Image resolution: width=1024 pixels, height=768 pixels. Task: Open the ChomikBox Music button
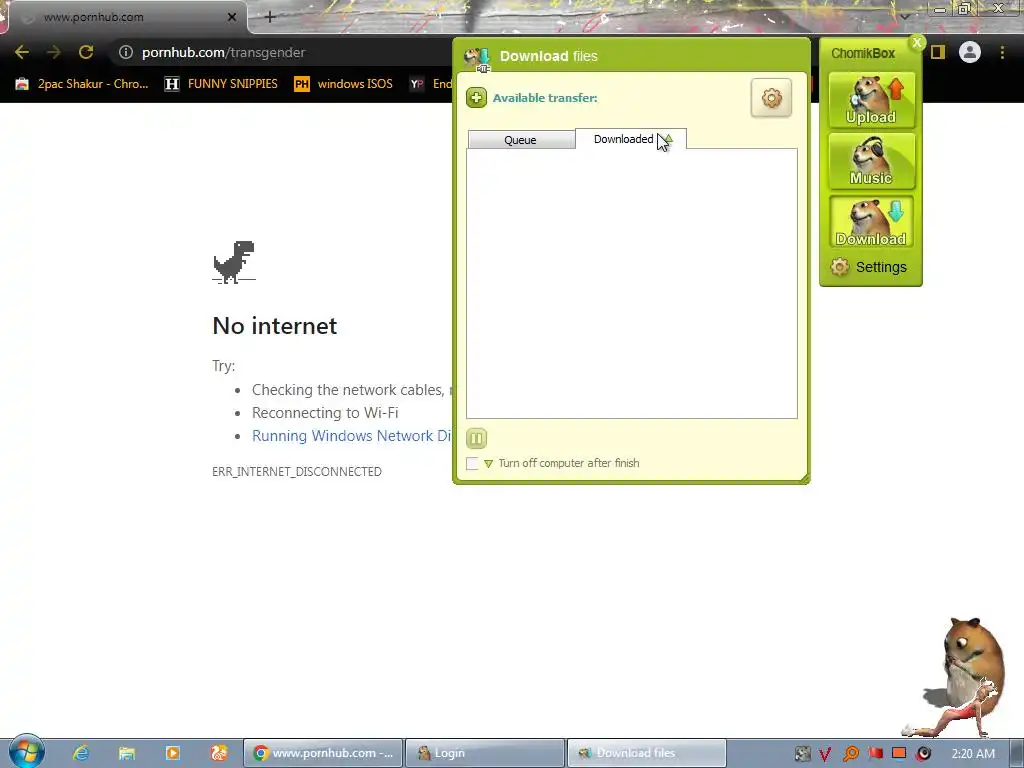point(871,161)
